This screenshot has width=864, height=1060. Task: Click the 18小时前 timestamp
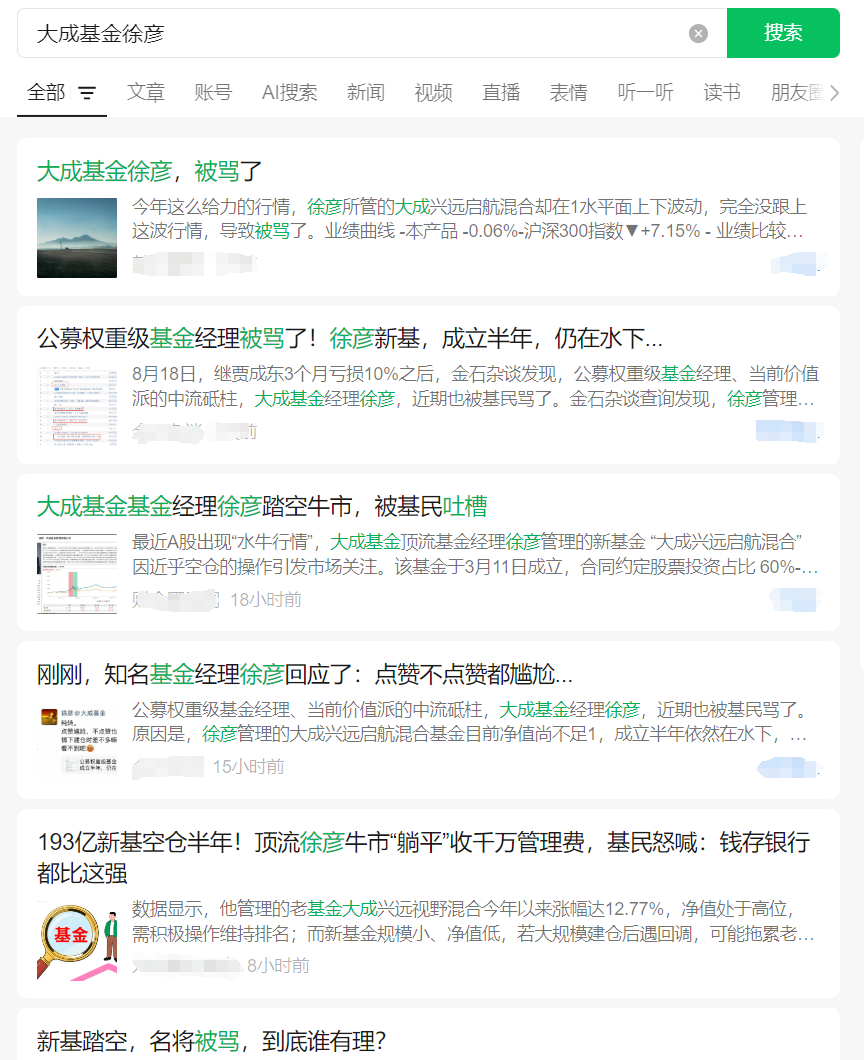click(x=266, y=600)
